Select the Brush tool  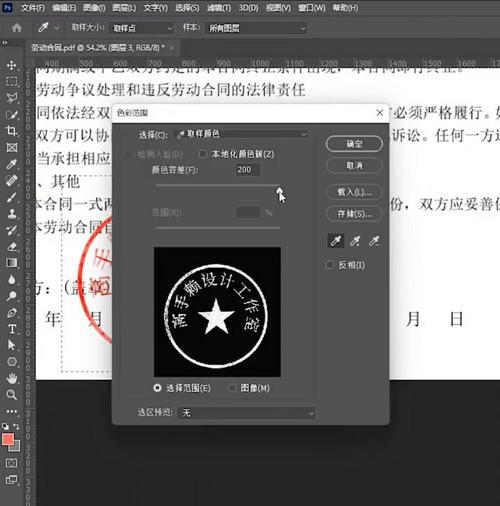click(x=12, y=197)
